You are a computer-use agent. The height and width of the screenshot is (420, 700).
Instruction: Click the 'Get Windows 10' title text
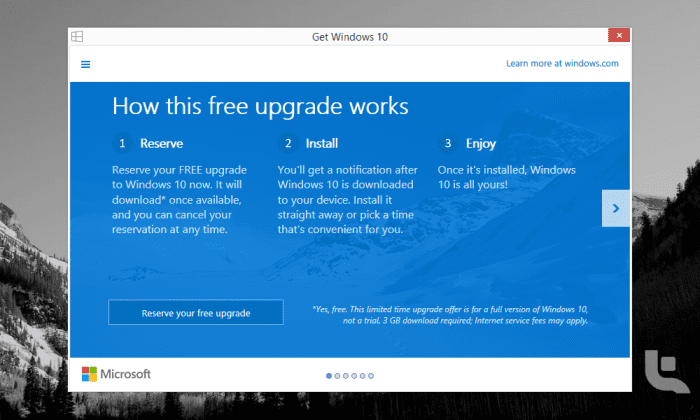tap(350, 37)
